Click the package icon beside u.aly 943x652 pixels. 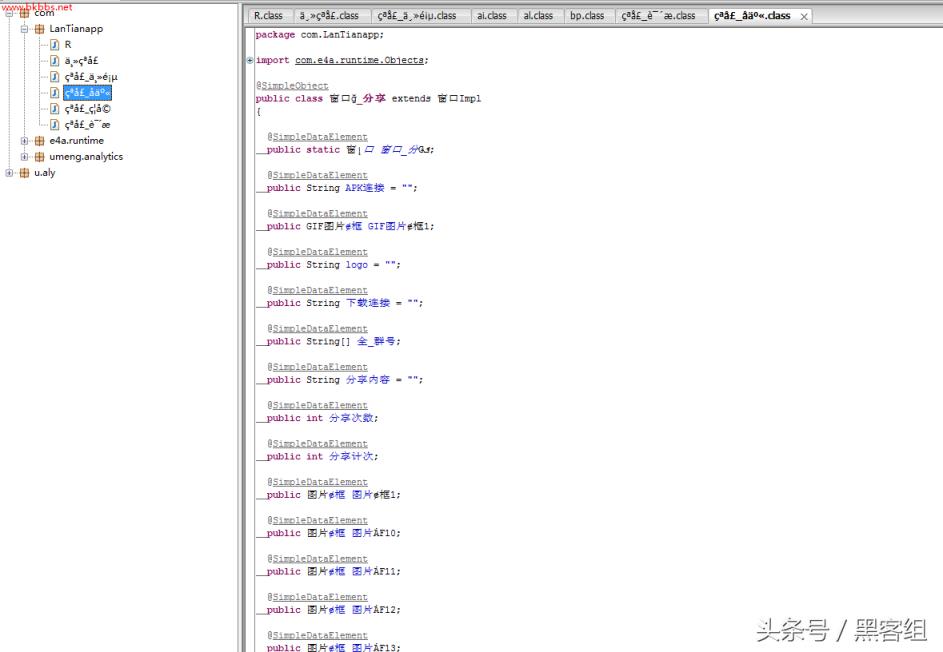point(25,173)
